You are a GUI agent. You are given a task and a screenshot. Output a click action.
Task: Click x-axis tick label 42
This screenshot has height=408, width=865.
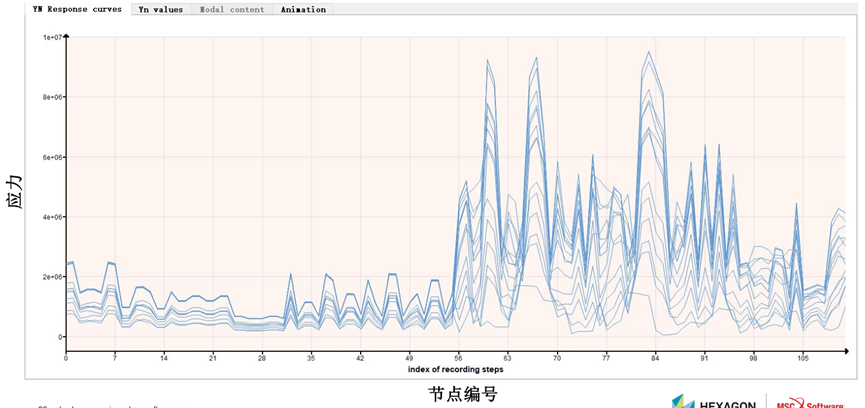[x=360, y=357]
